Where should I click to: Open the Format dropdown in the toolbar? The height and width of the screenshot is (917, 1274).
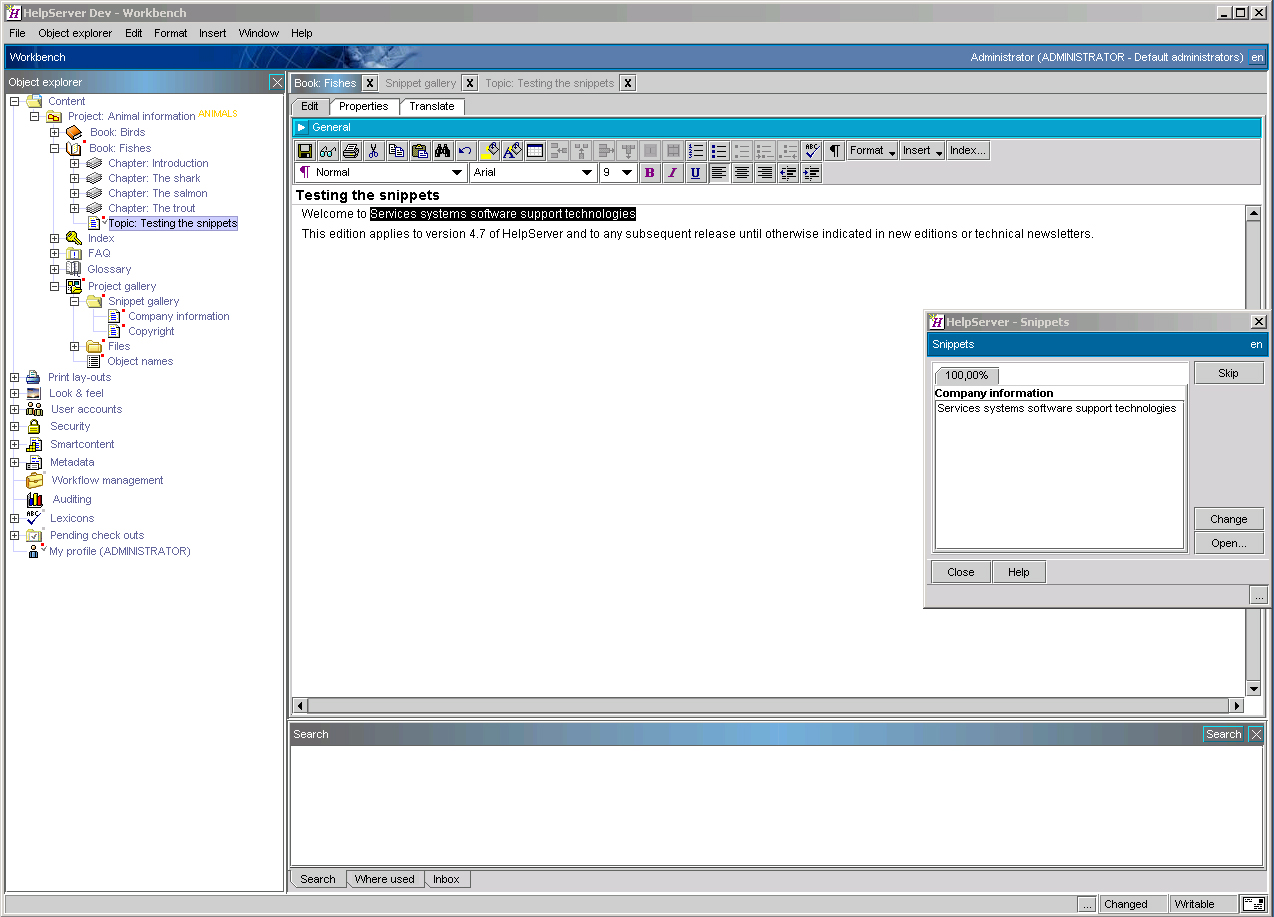[872, 151]
